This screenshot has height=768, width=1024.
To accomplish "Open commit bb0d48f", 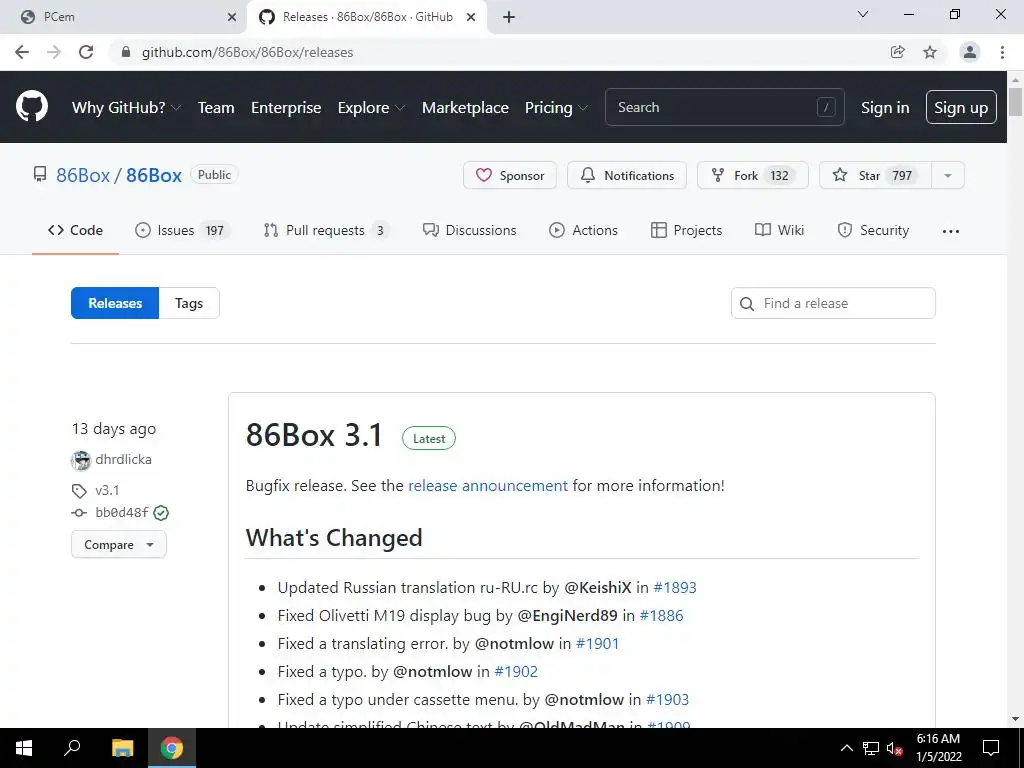I will pyautogui.click(x=121, y=513).
